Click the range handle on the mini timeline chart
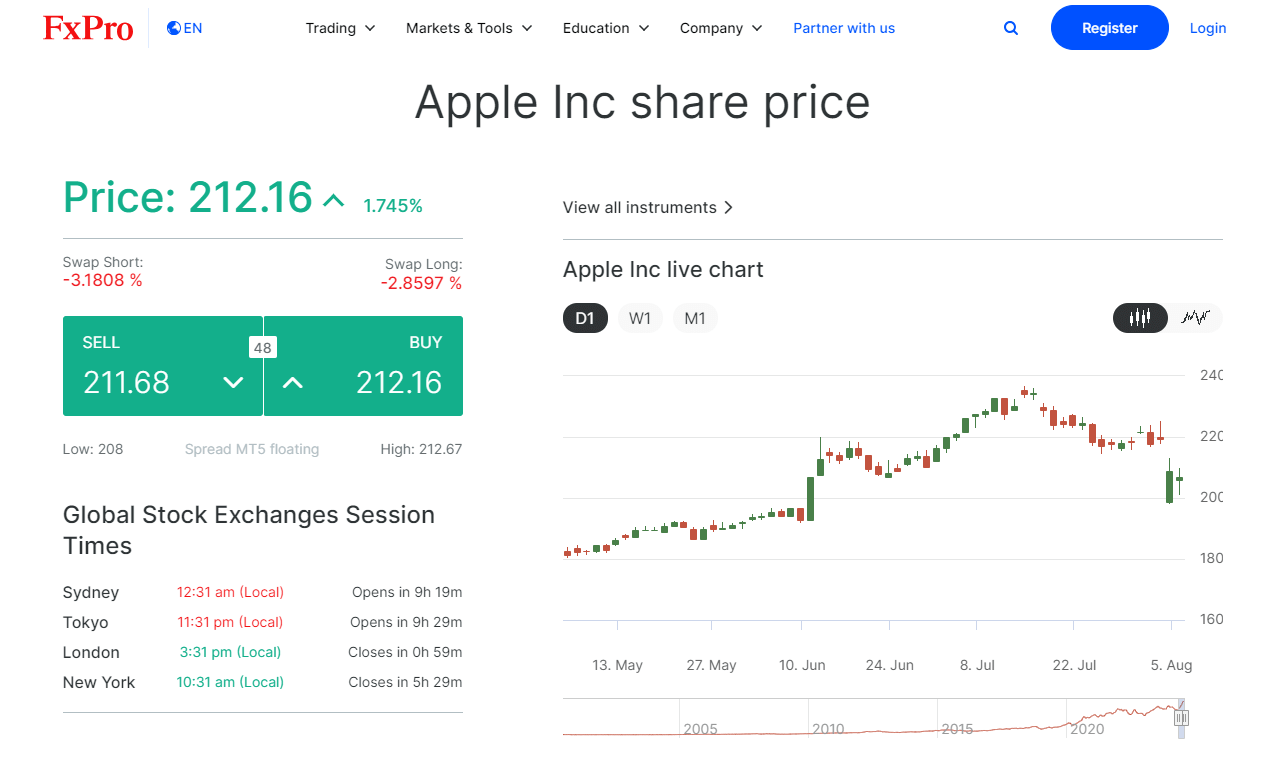The image size is (1267, 760). pos(1181,717)
